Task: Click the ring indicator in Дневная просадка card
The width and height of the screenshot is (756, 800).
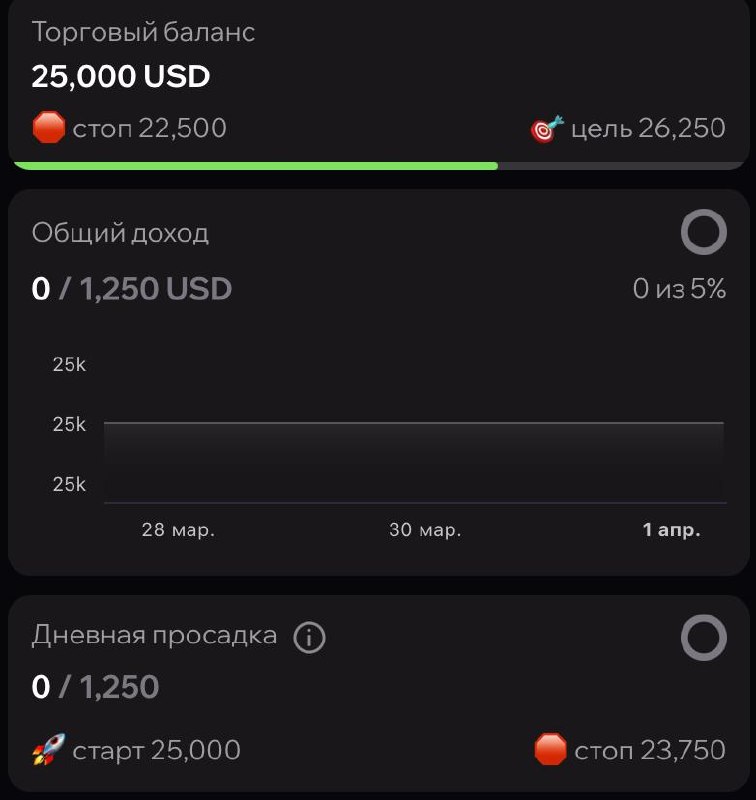Action: point(703,637)
